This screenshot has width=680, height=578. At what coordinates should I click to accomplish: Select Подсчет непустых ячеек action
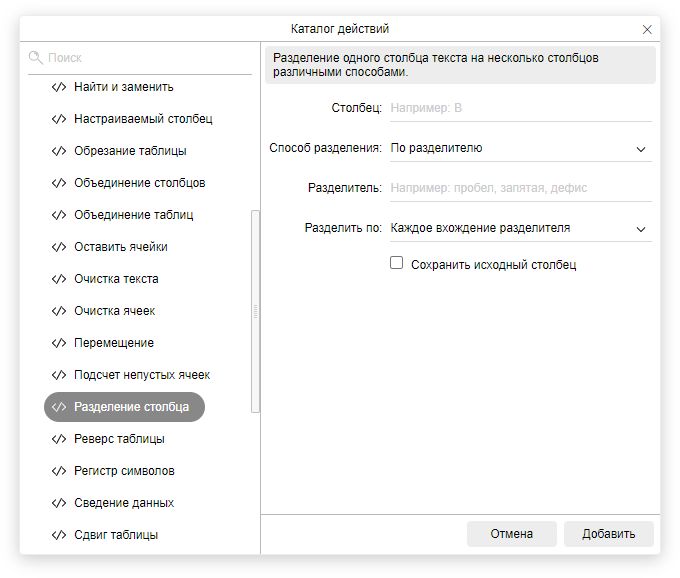(141, 375)
